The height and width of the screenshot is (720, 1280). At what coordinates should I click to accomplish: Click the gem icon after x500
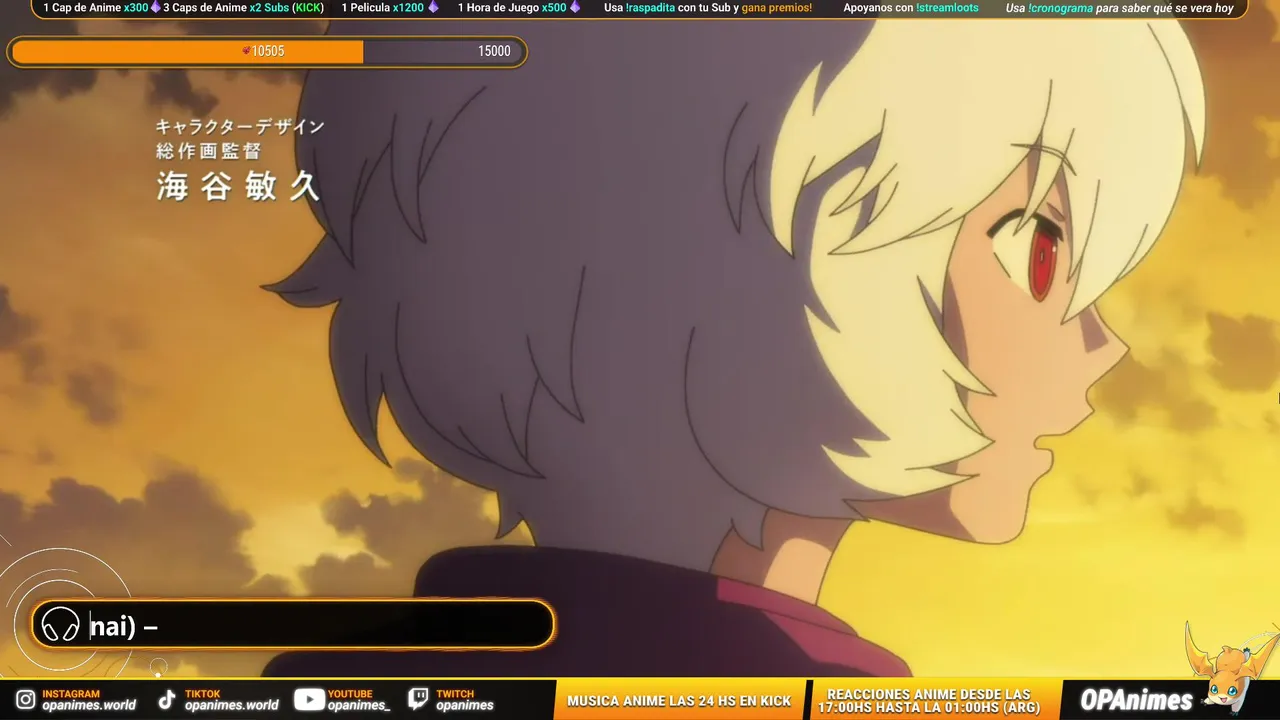click(575, 8)
